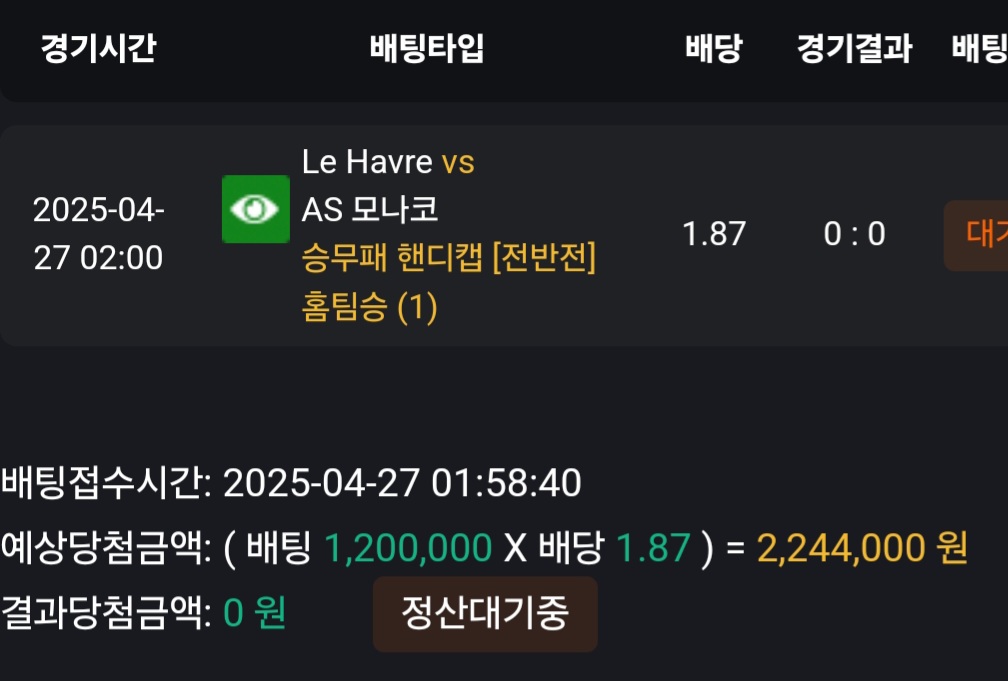Screen dimensions: 1008x681
Task: Select the 배팅타입 column header
Action: (428, 48)
